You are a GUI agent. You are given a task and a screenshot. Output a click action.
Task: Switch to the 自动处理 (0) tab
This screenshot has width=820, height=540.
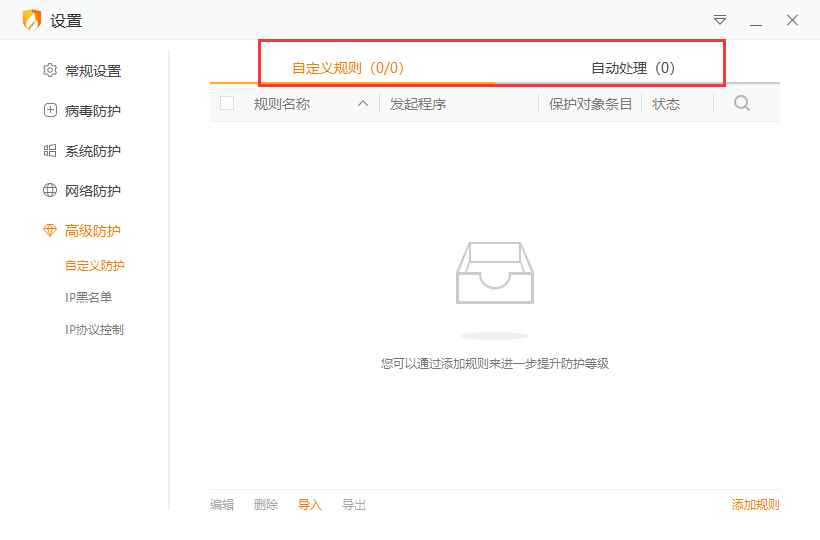(x=633, y=68)
